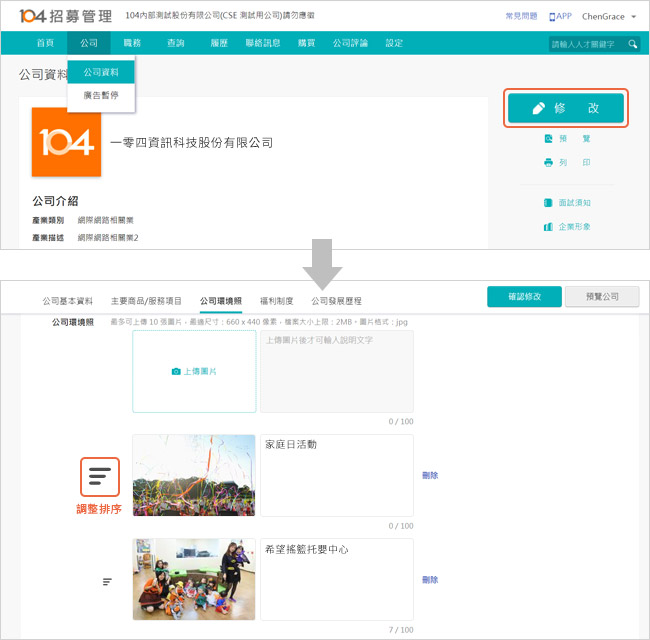Click the 確認修改 button
Image resolution: width=650 pixels, height=640 pixels.
(524, 297)
